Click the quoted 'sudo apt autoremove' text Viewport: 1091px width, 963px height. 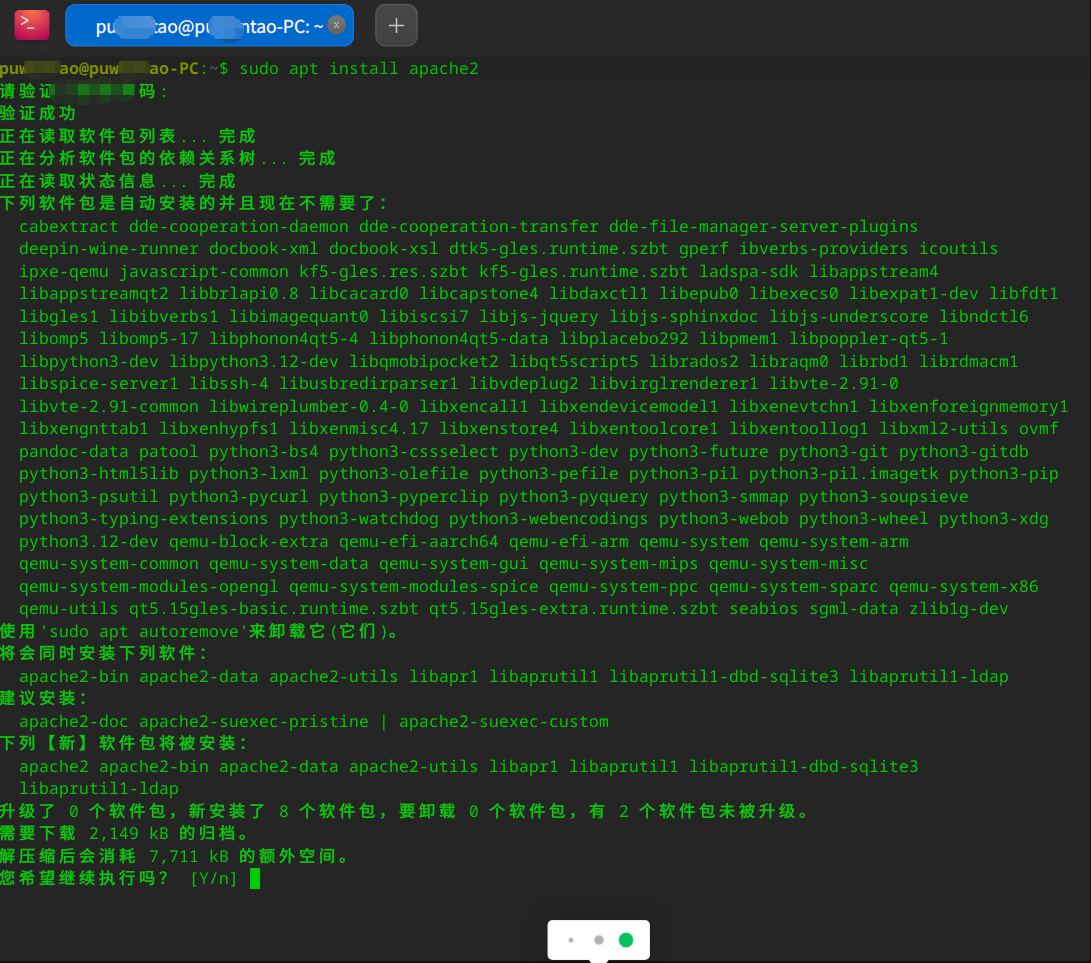click(x=144, y=632)
